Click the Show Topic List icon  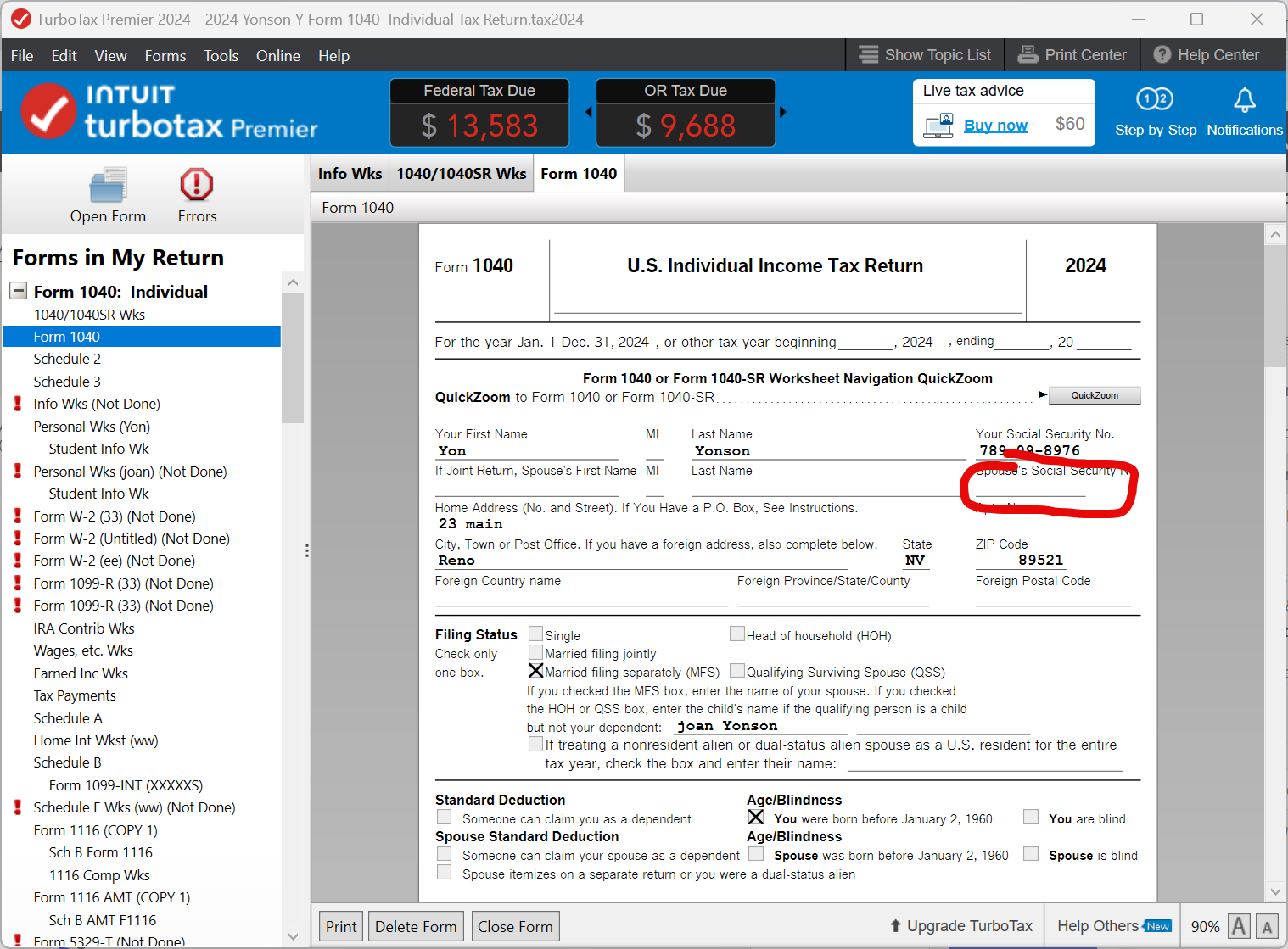[x=868, y=54]
